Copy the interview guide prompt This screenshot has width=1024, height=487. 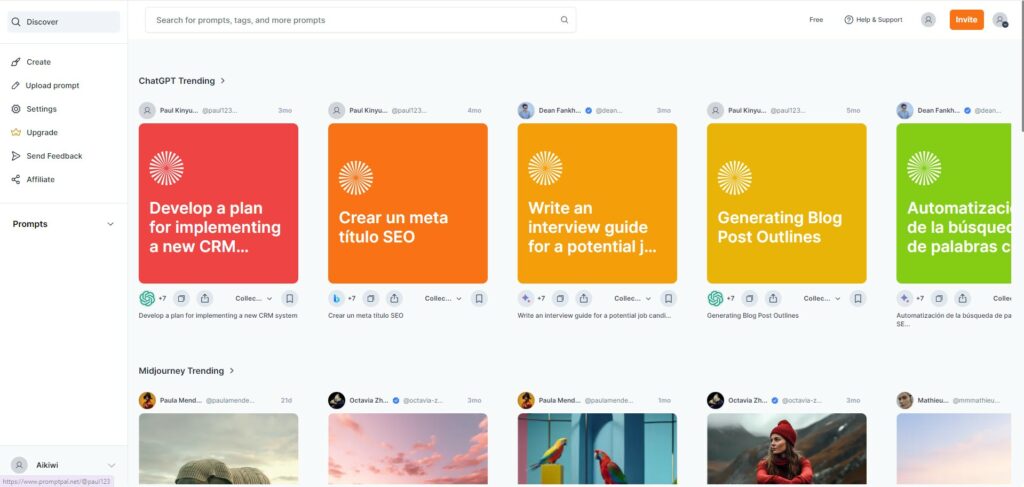point(560,298)
